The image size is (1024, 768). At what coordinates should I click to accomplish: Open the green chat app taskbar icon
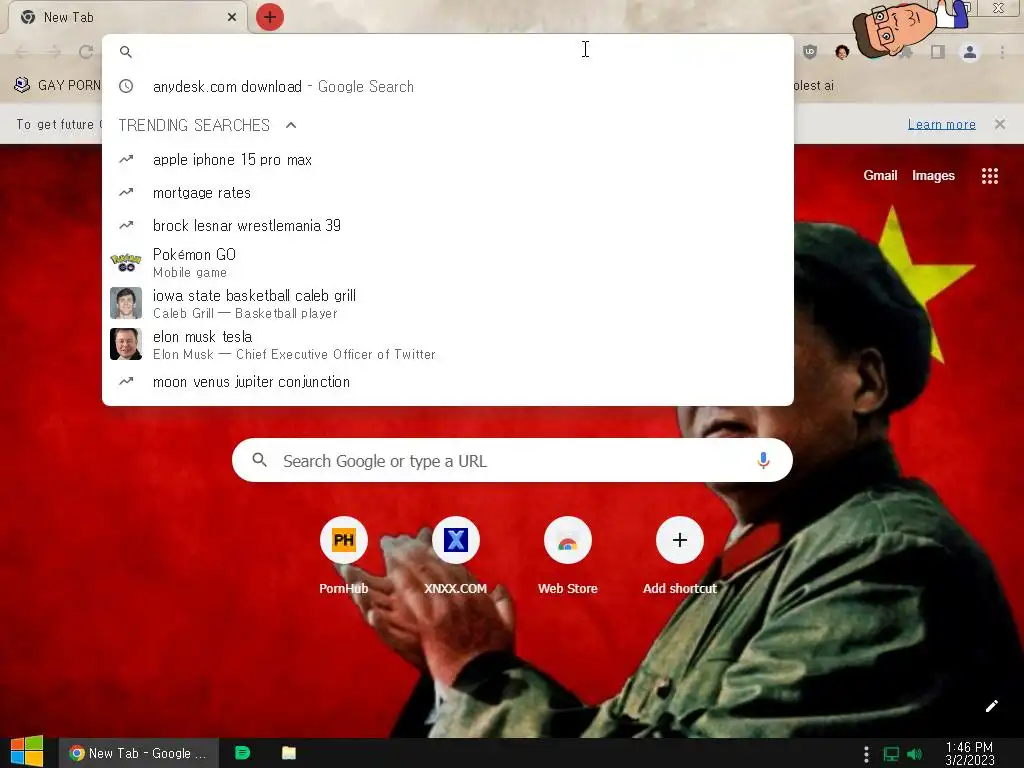point(242,753)
